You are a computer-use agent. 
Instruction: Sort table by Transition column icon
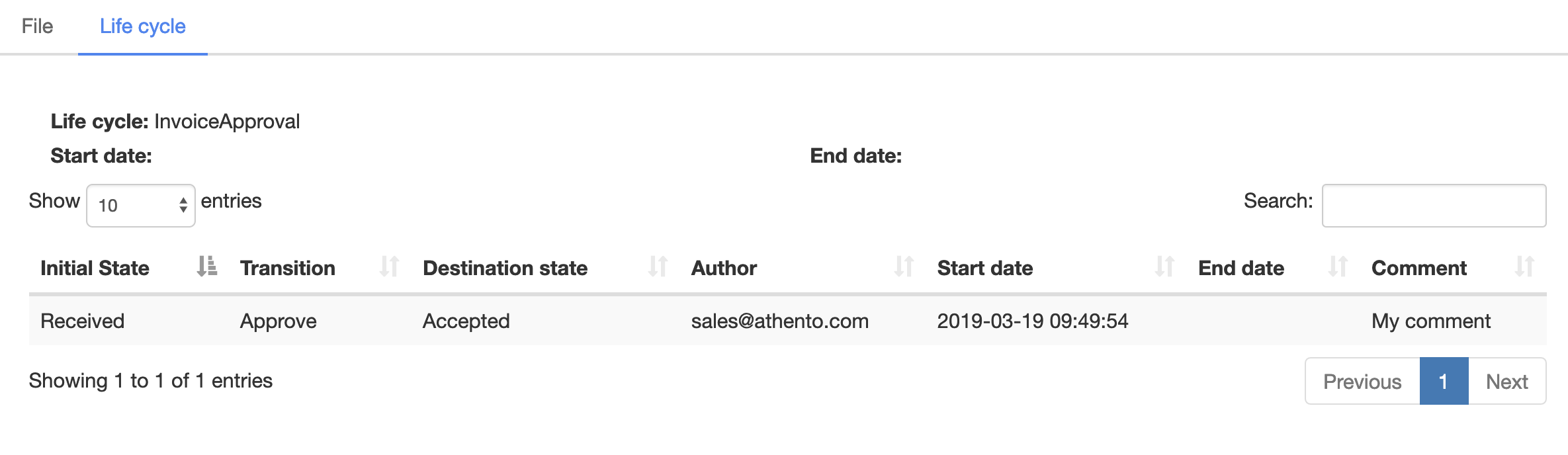click(x=389, y=267)
